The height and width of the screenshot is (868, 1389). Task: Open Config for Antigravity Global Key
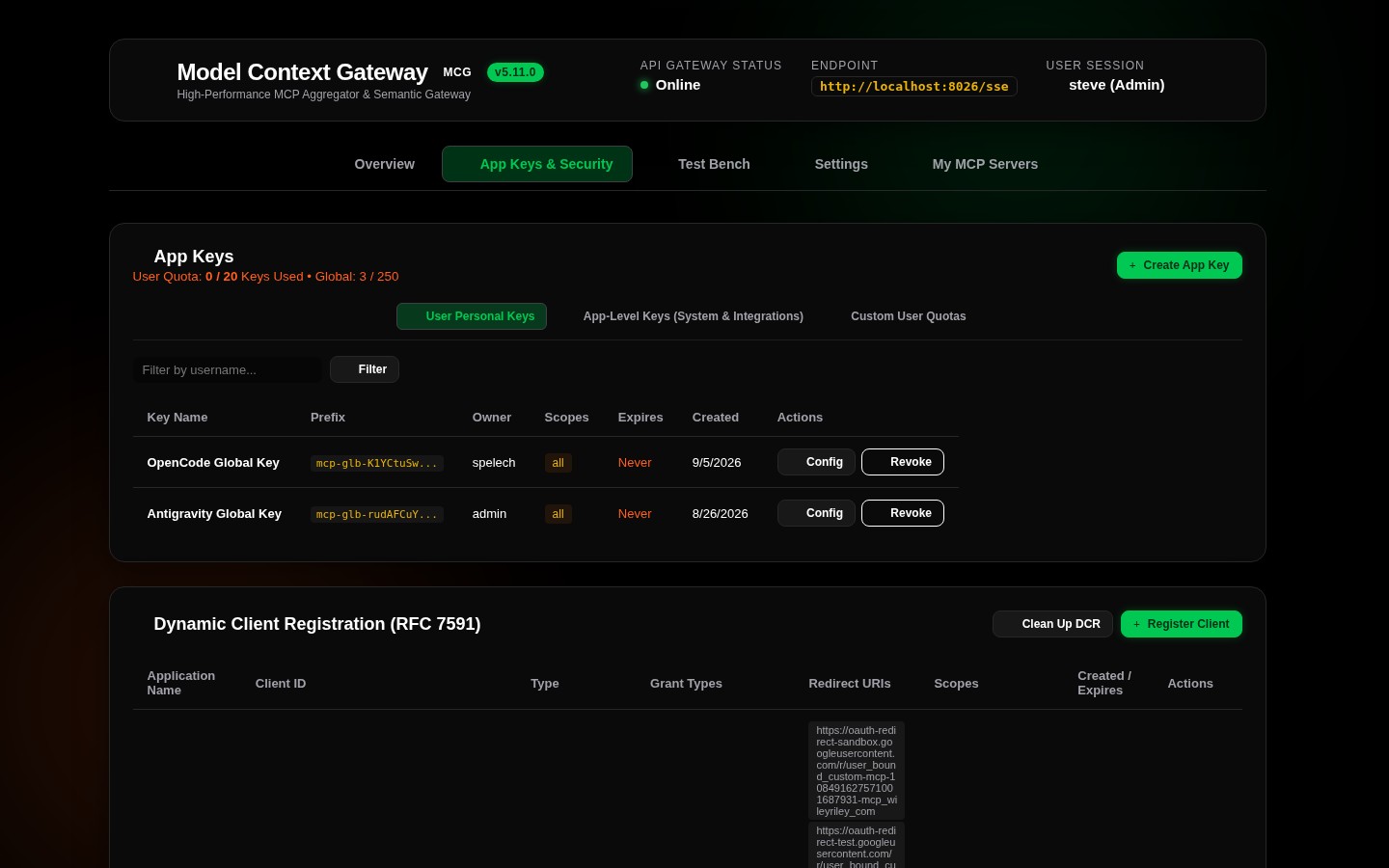click(816, 513)
